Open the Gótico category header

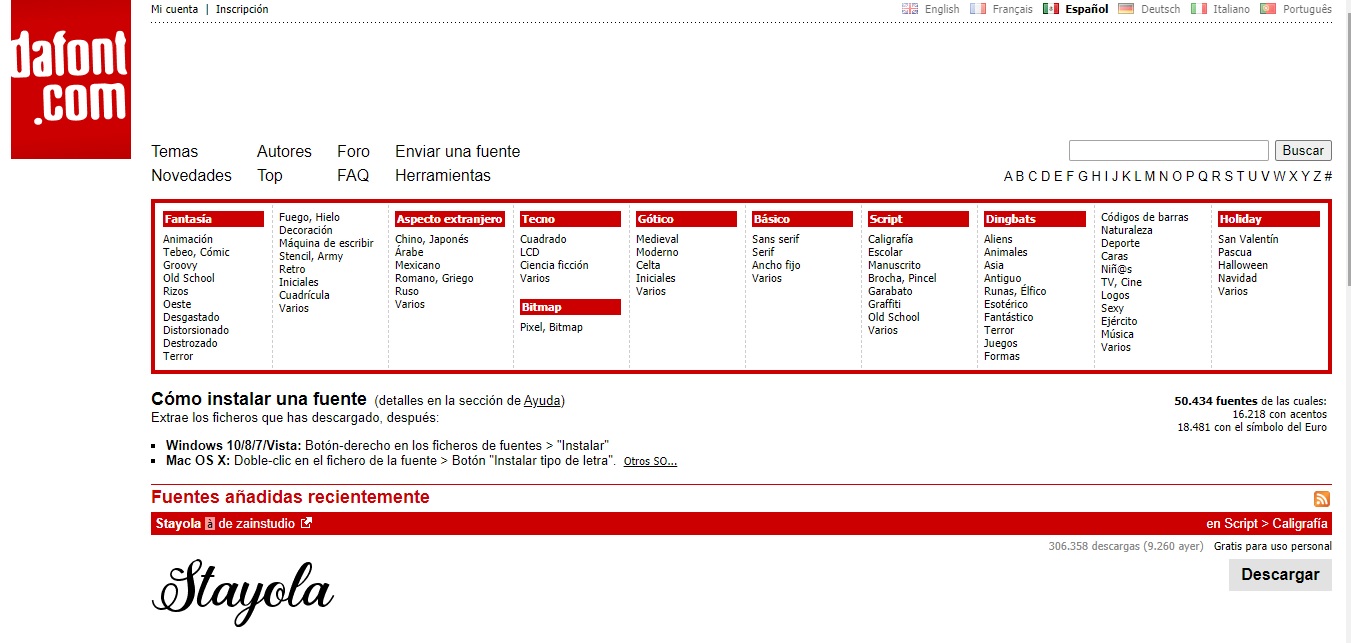(686, 219)
